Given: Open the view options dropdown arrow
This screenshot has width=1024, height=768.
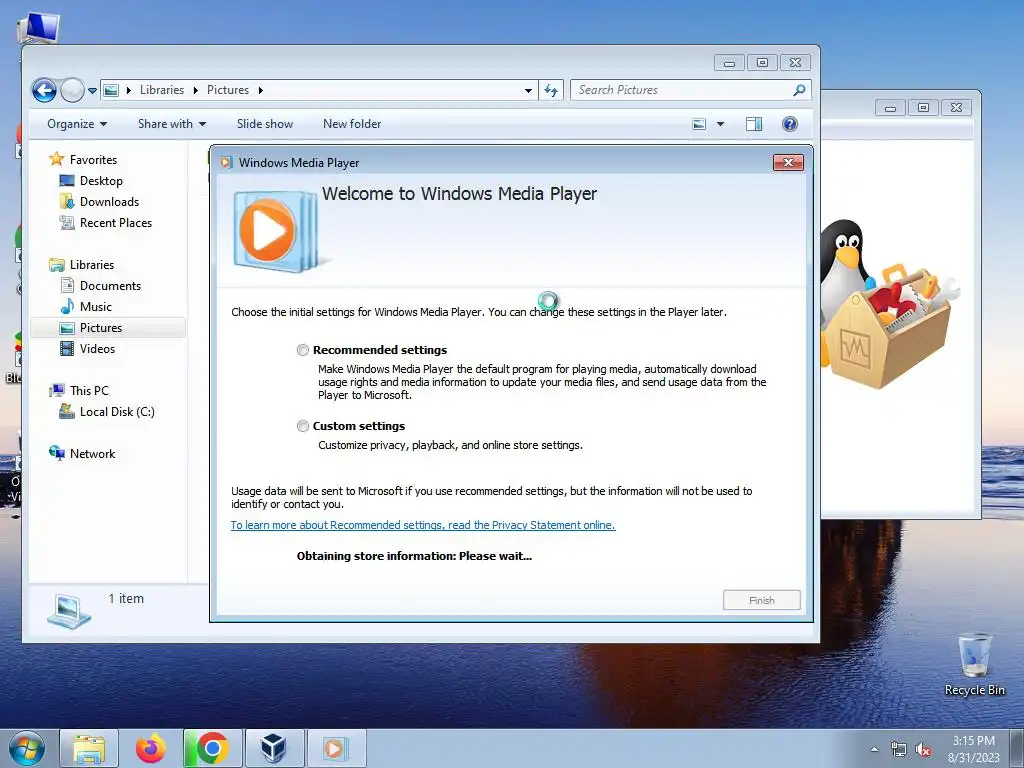Looking at the screenshot, I should [720, 124].
